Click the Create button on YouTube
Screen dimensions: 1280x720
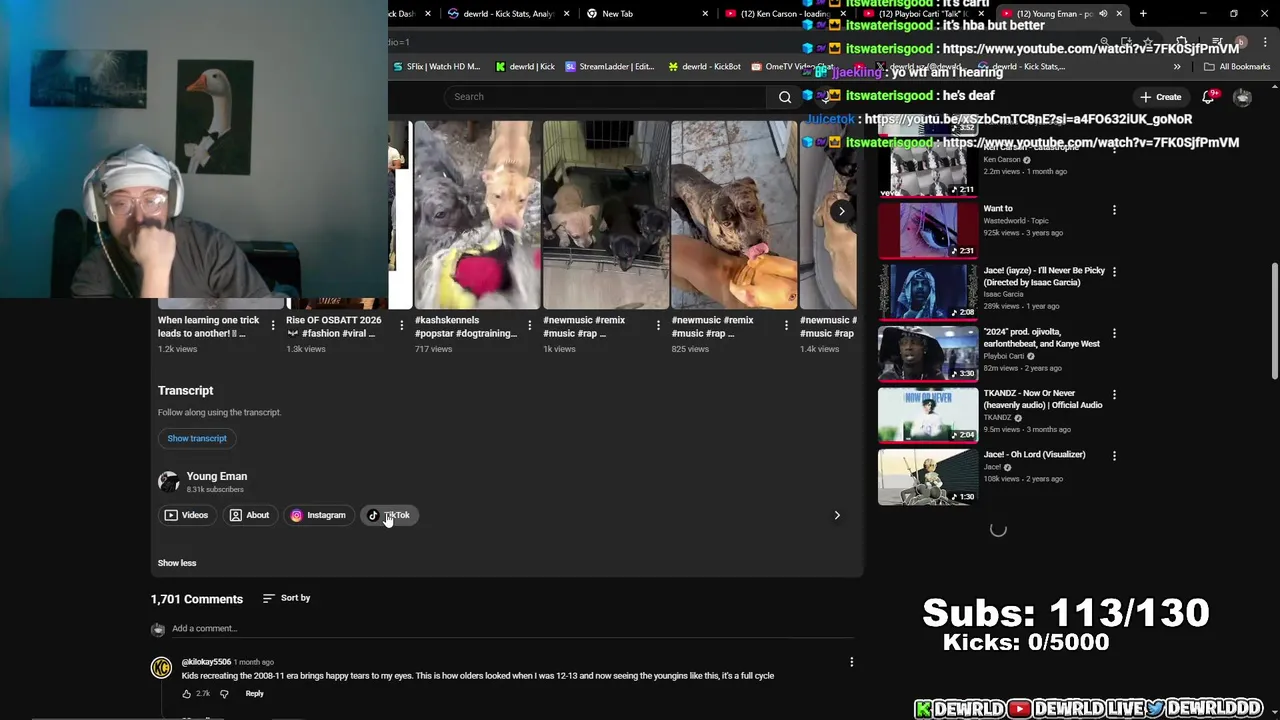point(1160,97)
